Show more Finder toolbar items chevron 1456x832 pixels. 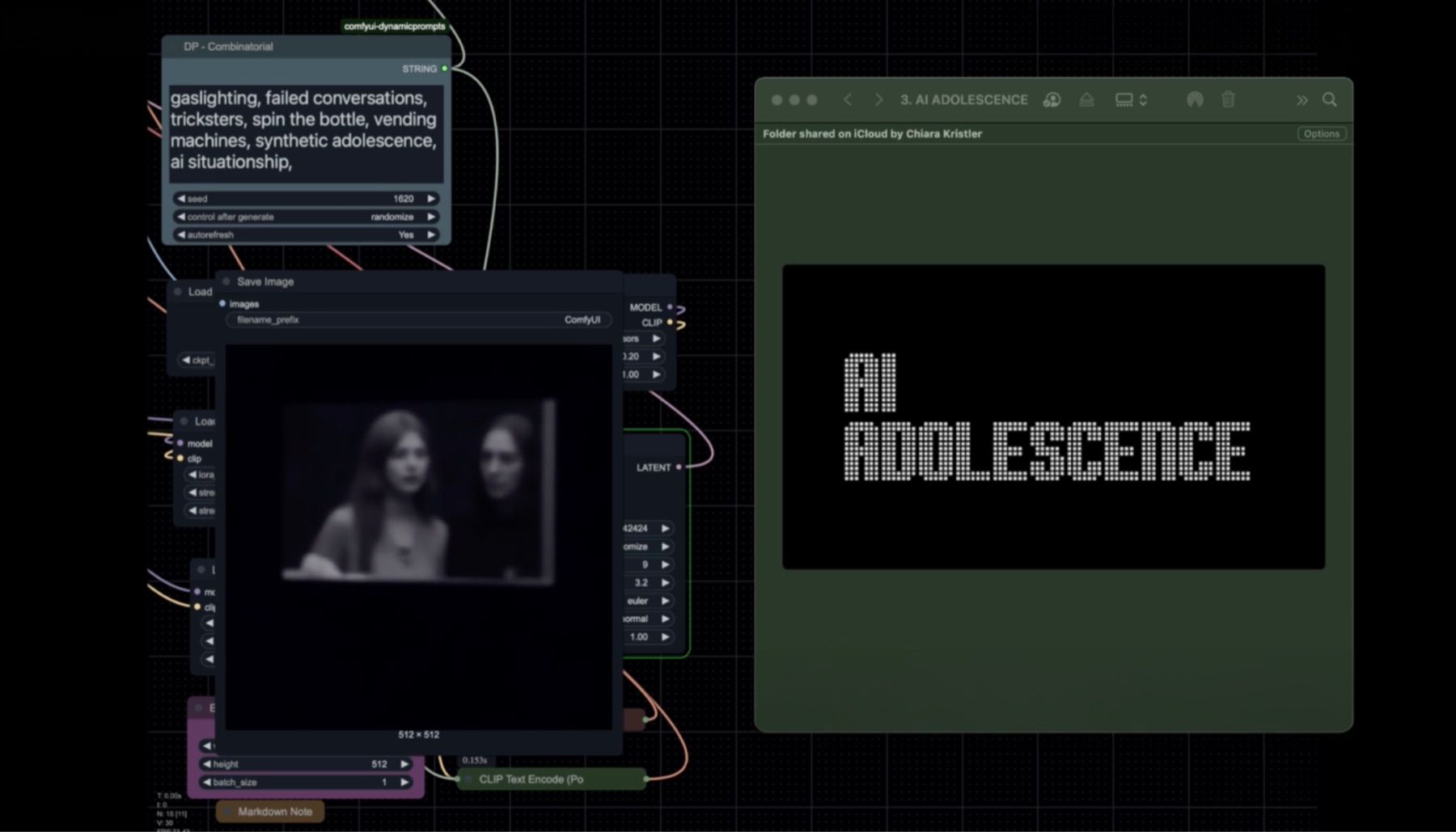coord(1302,100)
